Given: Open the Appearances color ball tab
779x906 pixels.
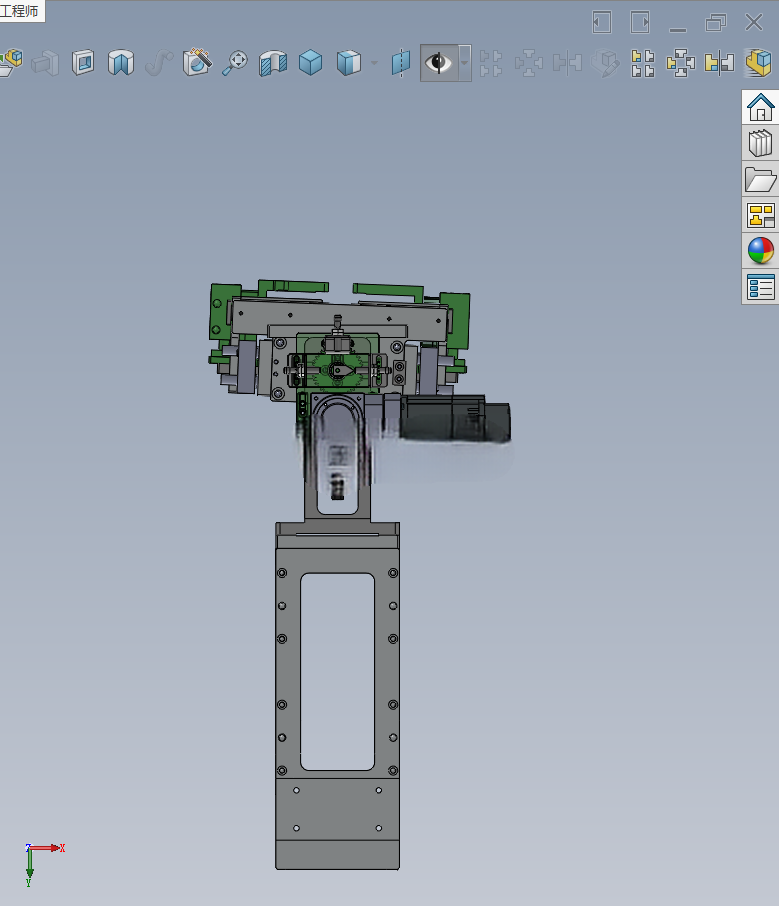Looking at the screenshot, I should (761, 251).
